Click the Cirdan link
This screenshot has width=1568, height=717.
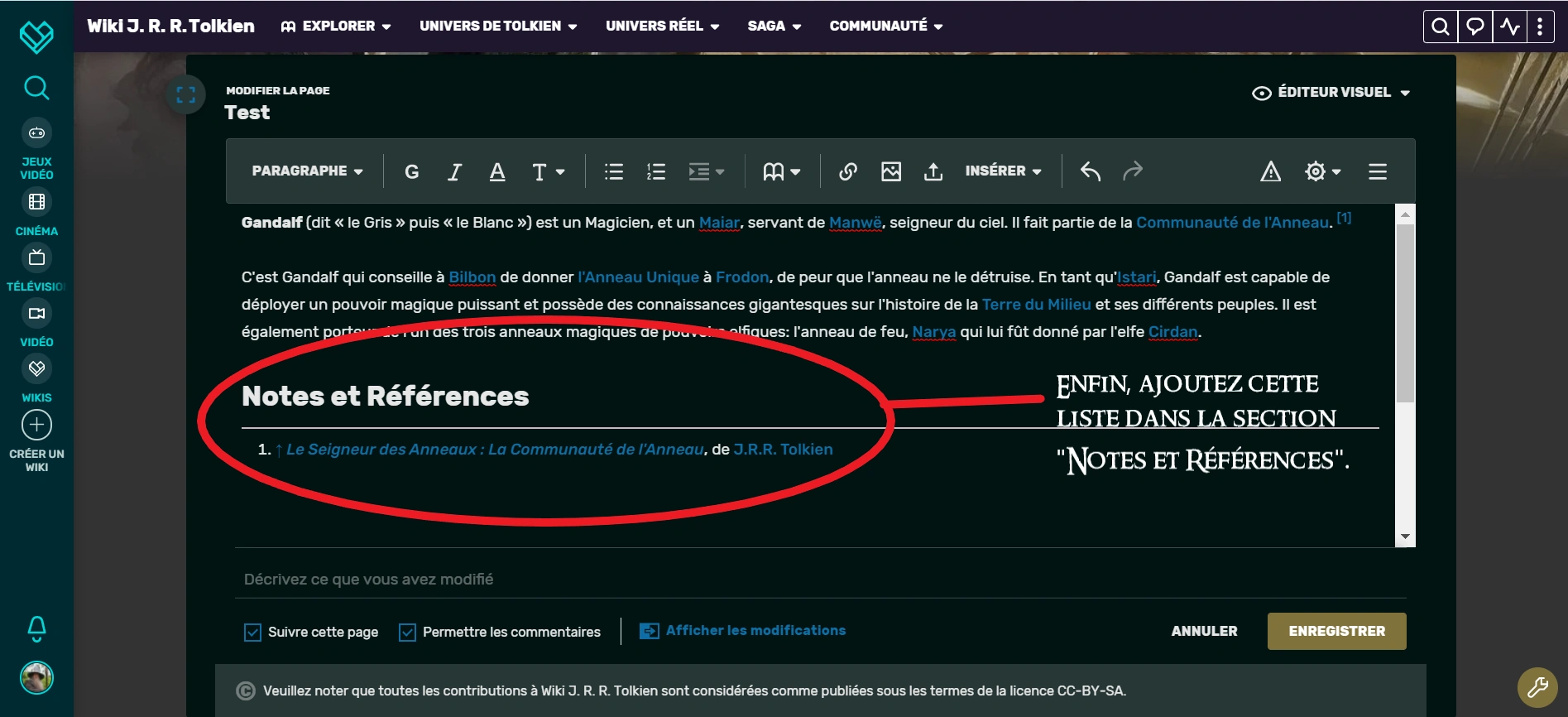tap(1173, 332)
